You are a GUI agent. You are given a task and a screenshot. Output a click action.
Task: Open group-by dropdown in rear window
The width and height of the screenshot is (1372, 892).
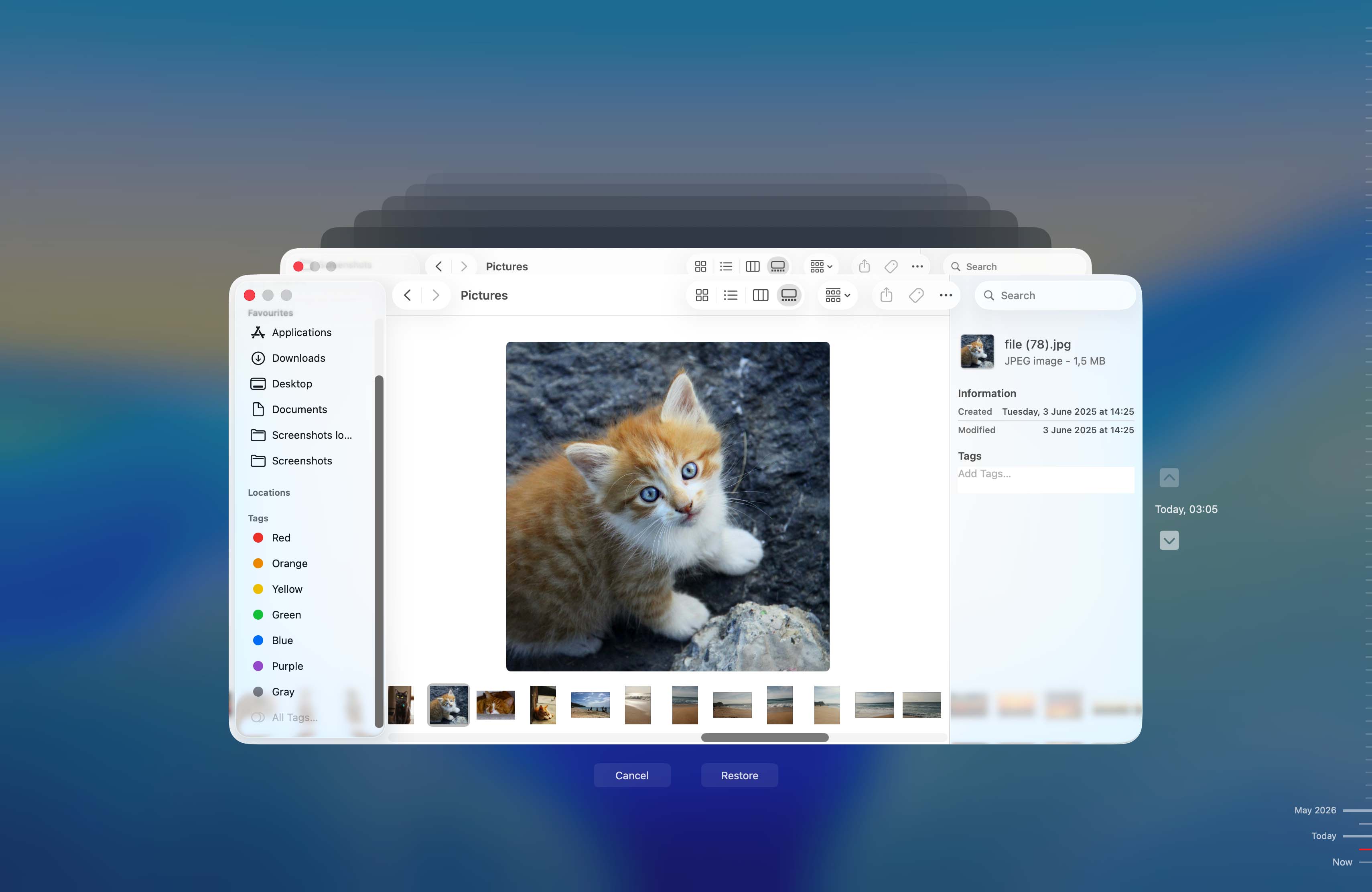[821, 266]
